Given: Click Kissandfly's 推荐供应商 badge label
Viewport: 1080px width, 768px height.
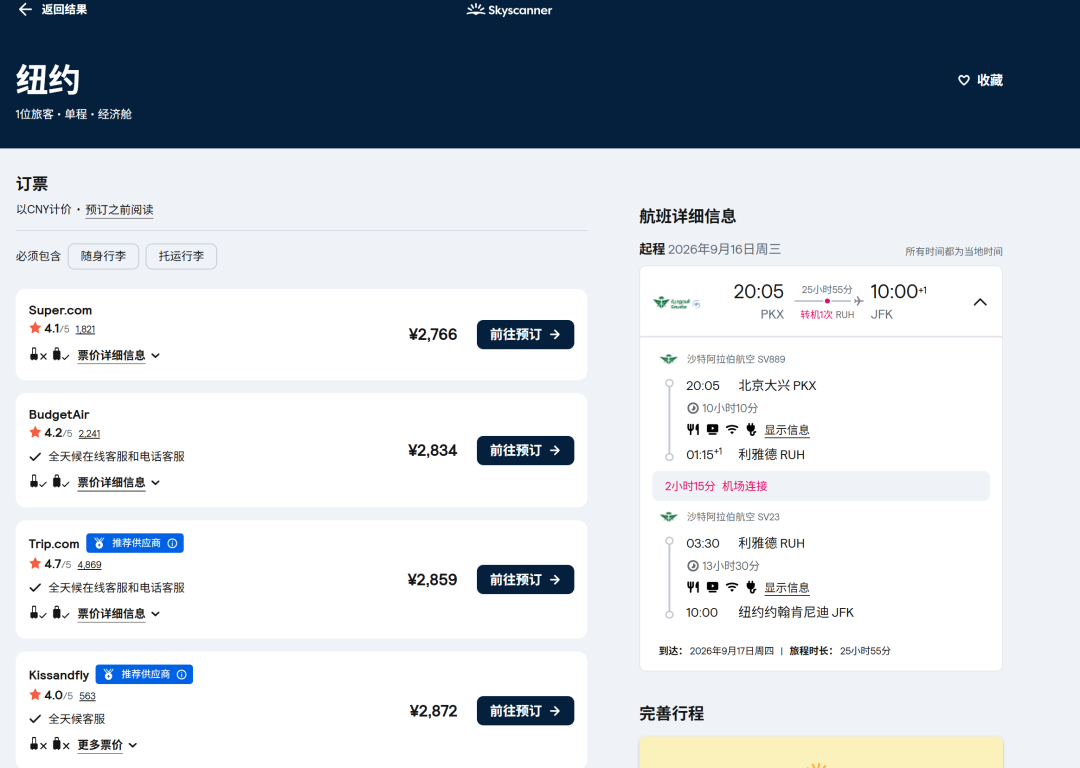Looking at the screenshot, I should [x=146, y=674].
